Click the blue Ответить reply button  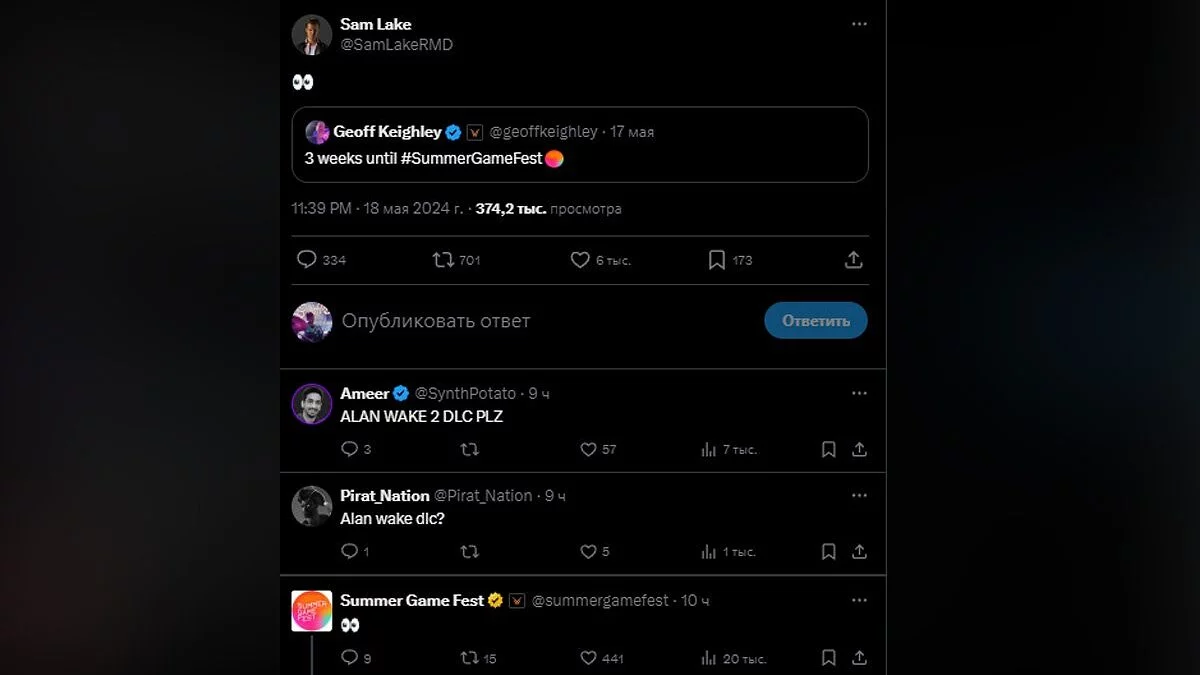[x=815, y=321]
